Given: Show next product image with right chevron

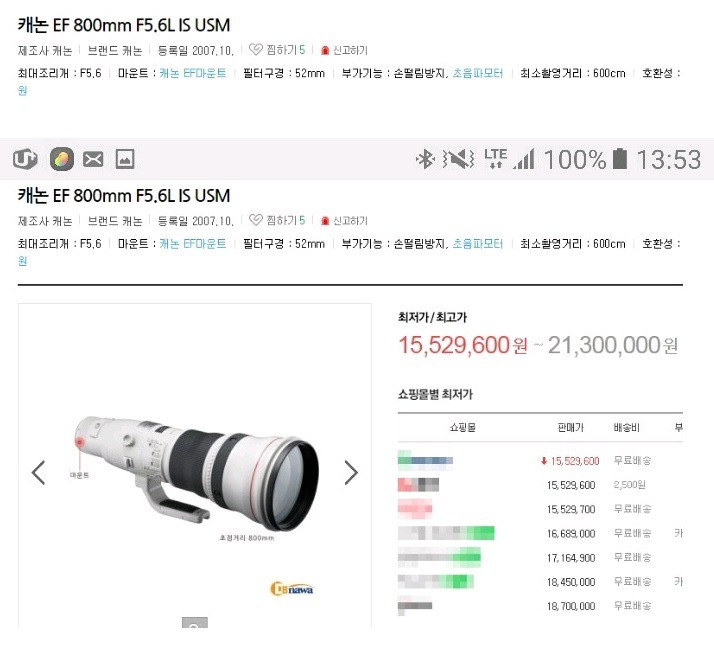Looking at the screenshot, I should pos(351,472).
